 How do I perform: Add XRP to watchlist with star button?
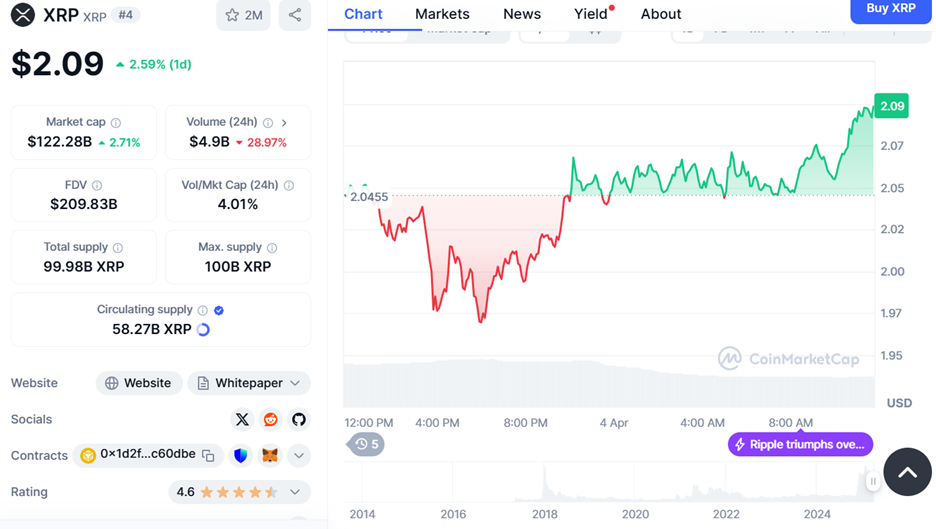click(x=244, y=15)
